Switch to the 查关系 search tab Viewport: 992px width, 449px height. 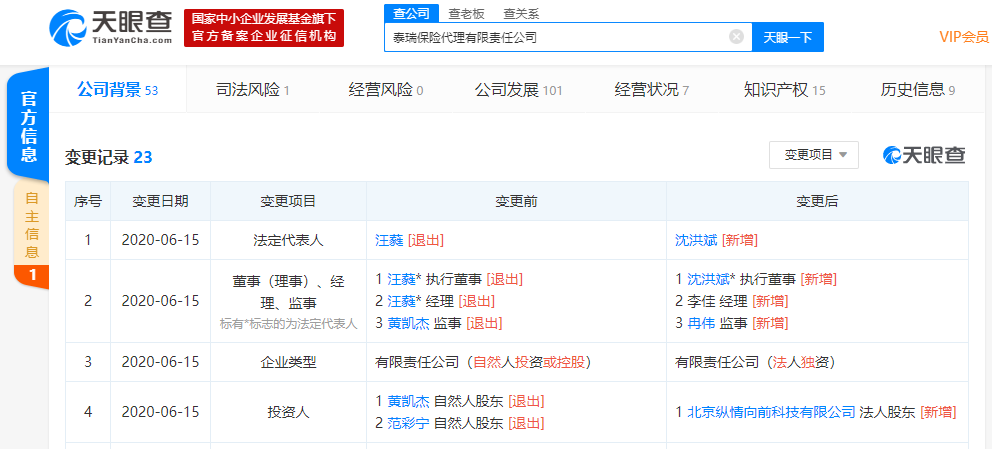pos(521,13)
